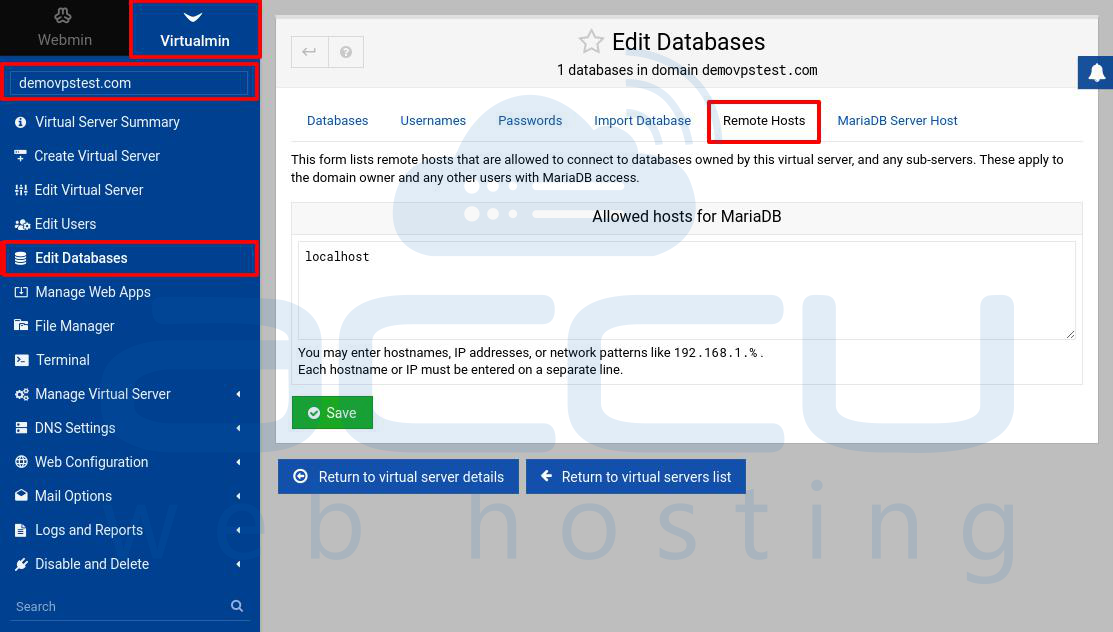Open the Import Database tab
The height and width of the screenshot is (632, 1113).
tap(642, 121)
